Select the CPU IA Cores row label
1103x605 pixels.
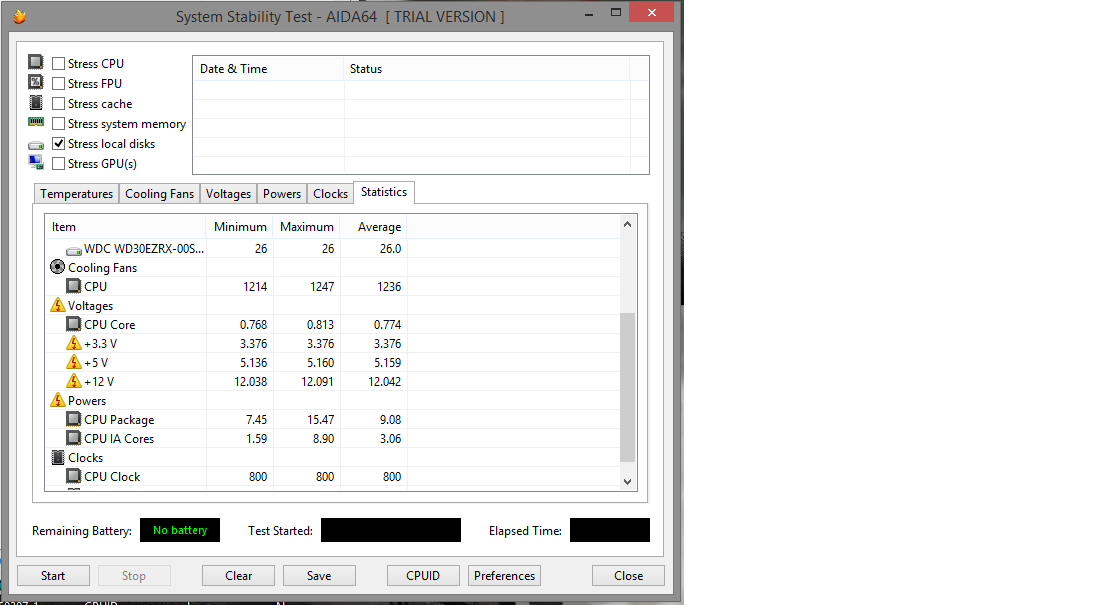[119, 438]
